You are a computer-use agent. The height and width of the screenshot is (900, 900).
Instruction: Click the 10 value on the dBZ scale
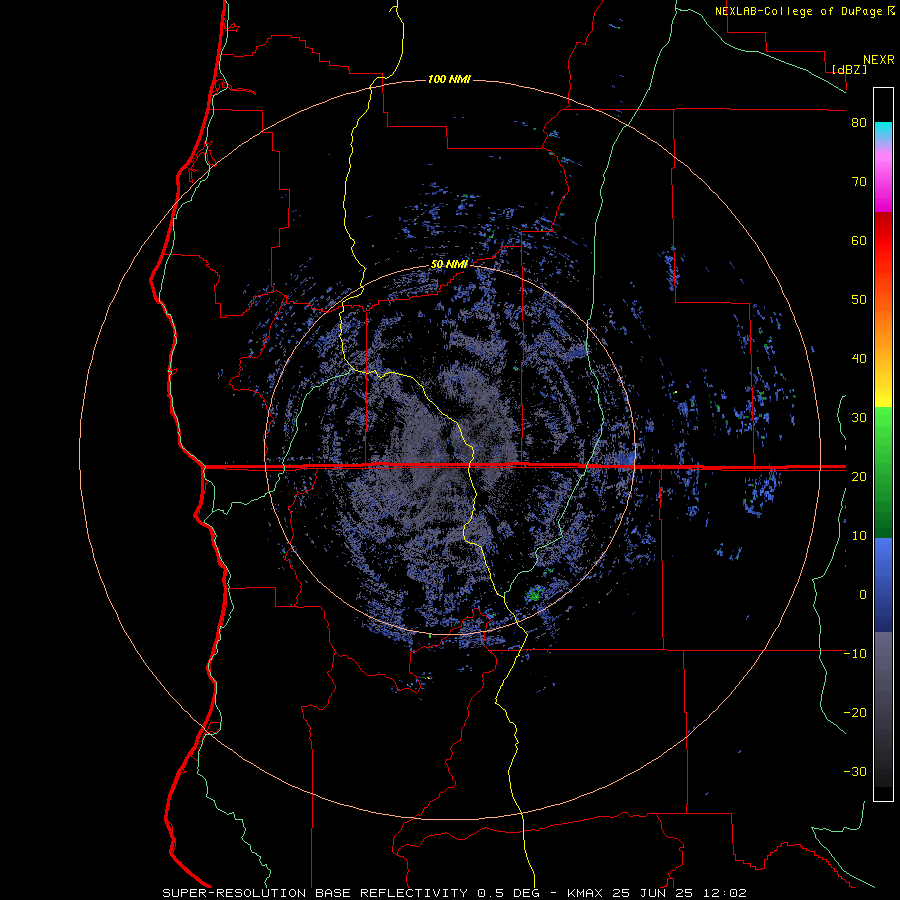pyautogui.click(x=859, y=536)
